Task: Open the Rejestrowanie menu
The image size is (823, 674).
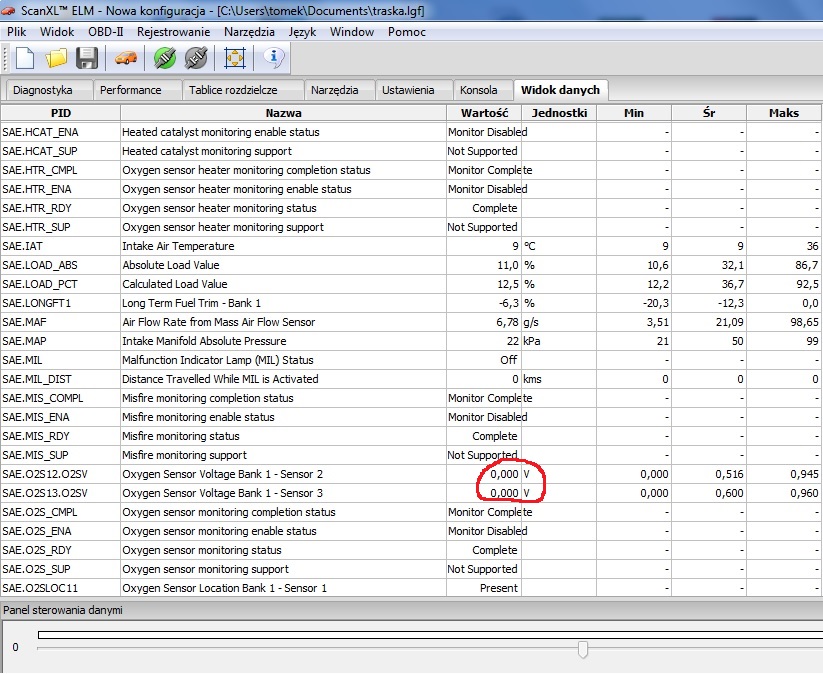Action: click(174, 32)
